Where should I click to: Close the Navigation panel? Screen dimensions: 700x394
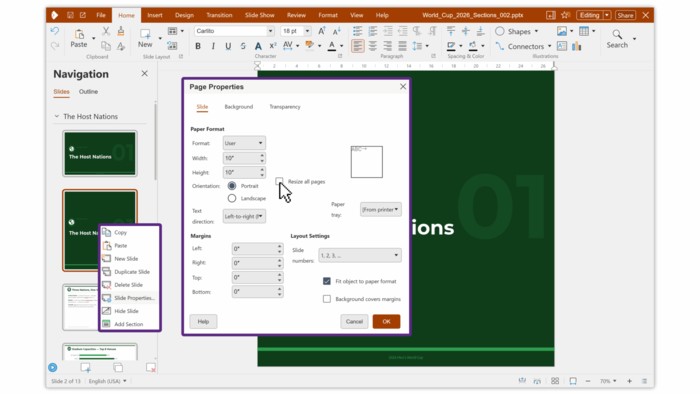[144, 73]
